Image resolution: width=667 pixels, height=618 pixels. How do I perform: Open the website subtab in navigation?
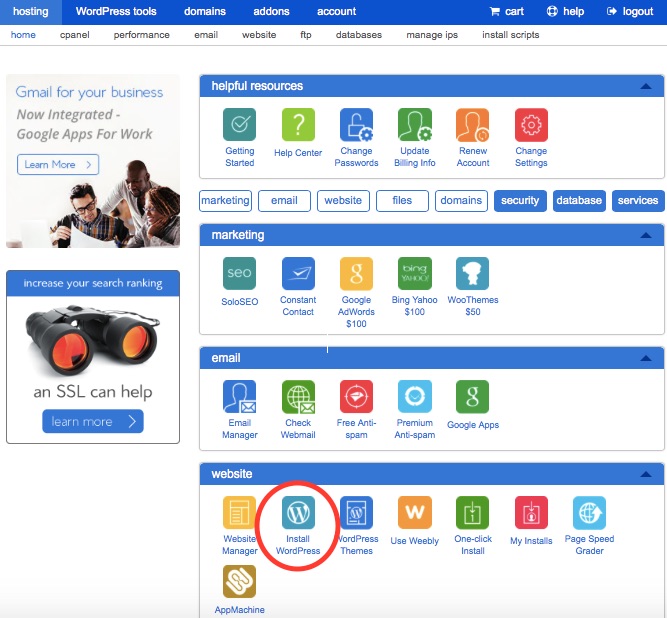click(259, 35)
